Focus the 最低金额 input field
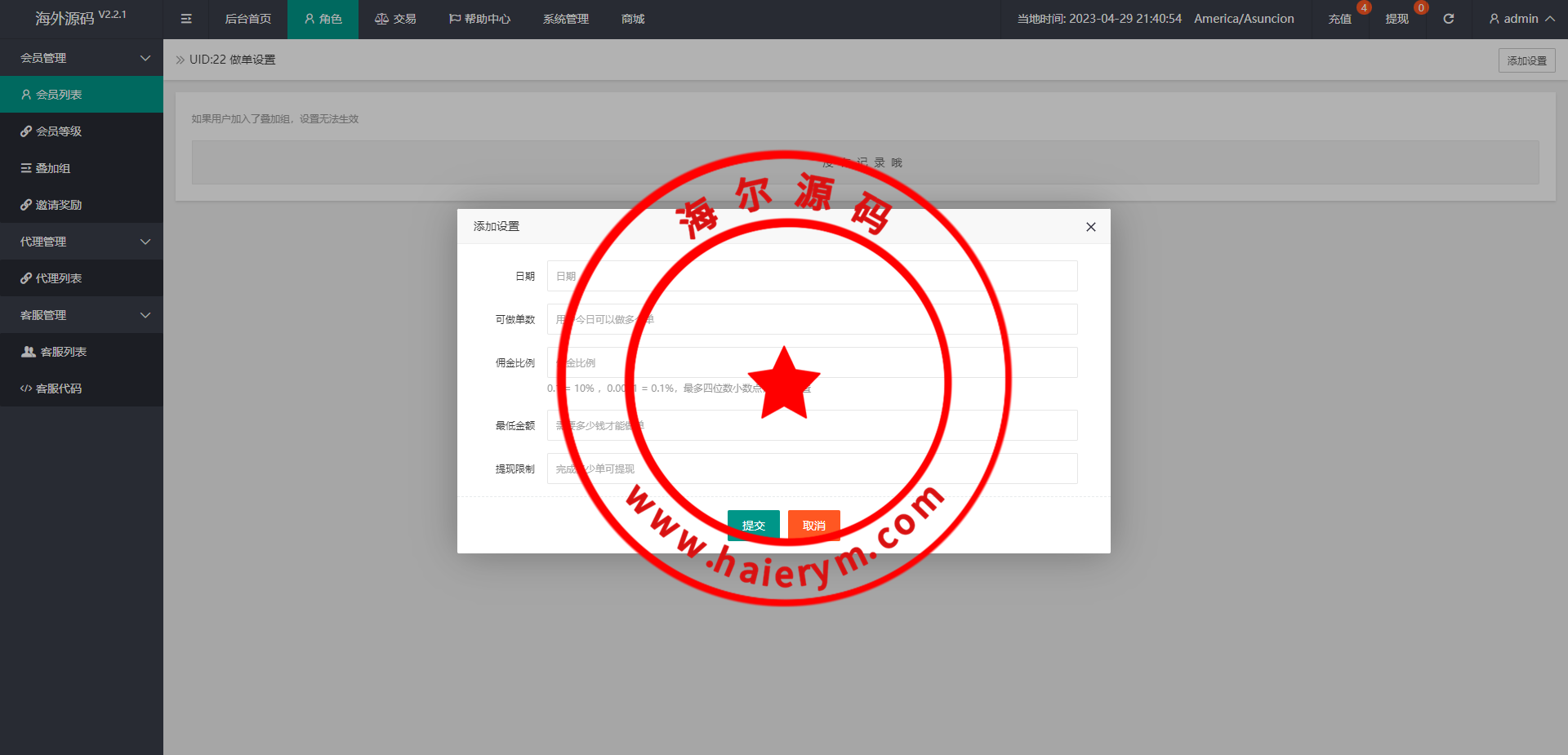The image size is (1568, 755). coord(812,425)
